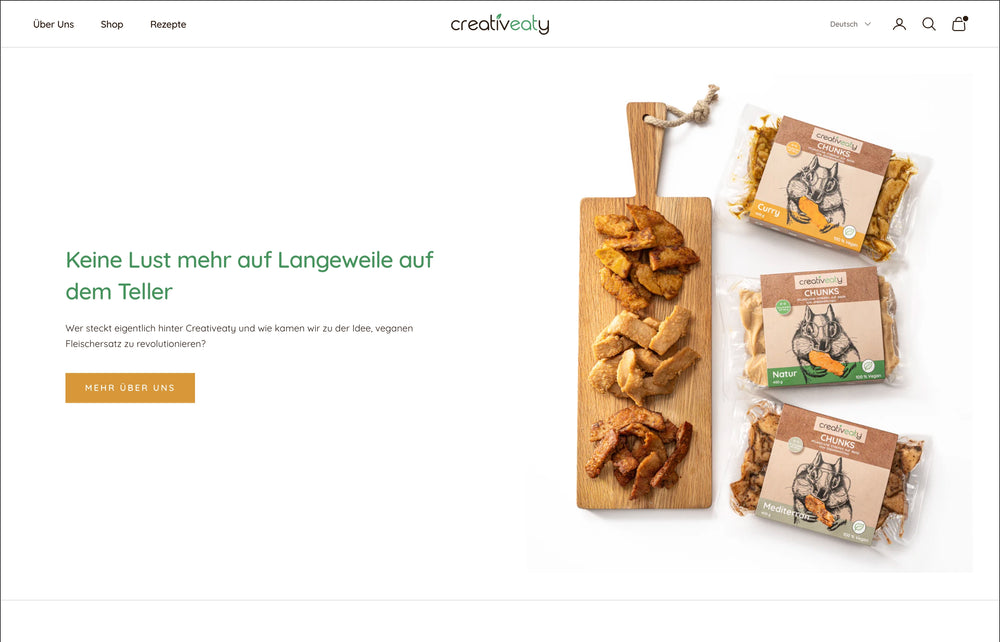Open the Über Uns menu item

click(54, 24)
